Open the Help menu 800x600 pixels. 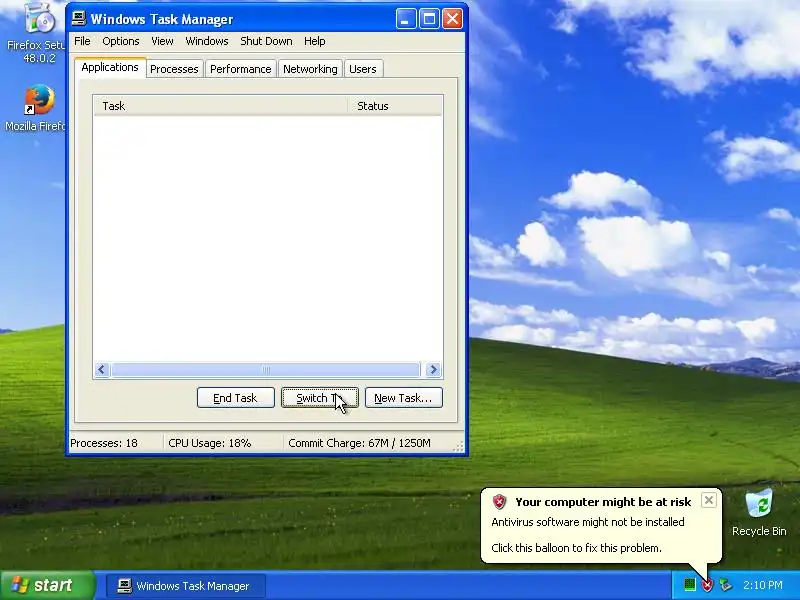314,41
